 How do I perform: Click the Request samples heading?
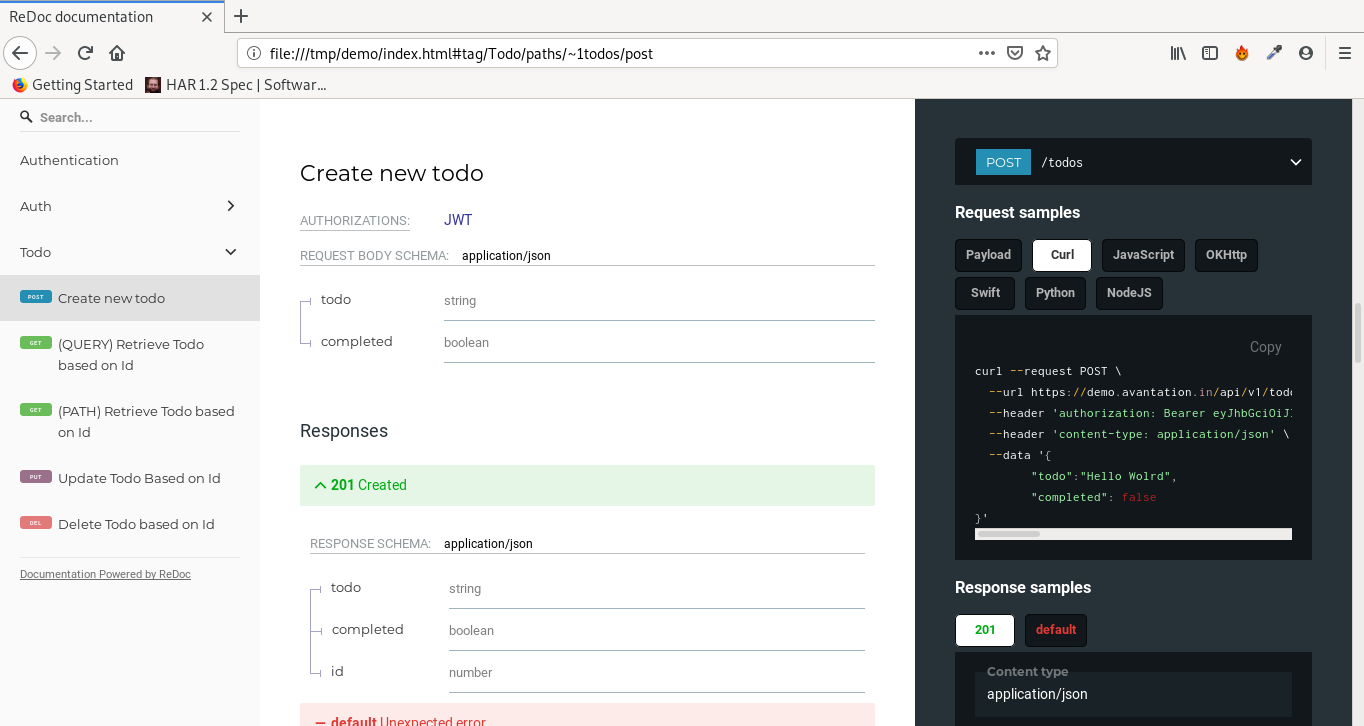[x=1017, y=212]
